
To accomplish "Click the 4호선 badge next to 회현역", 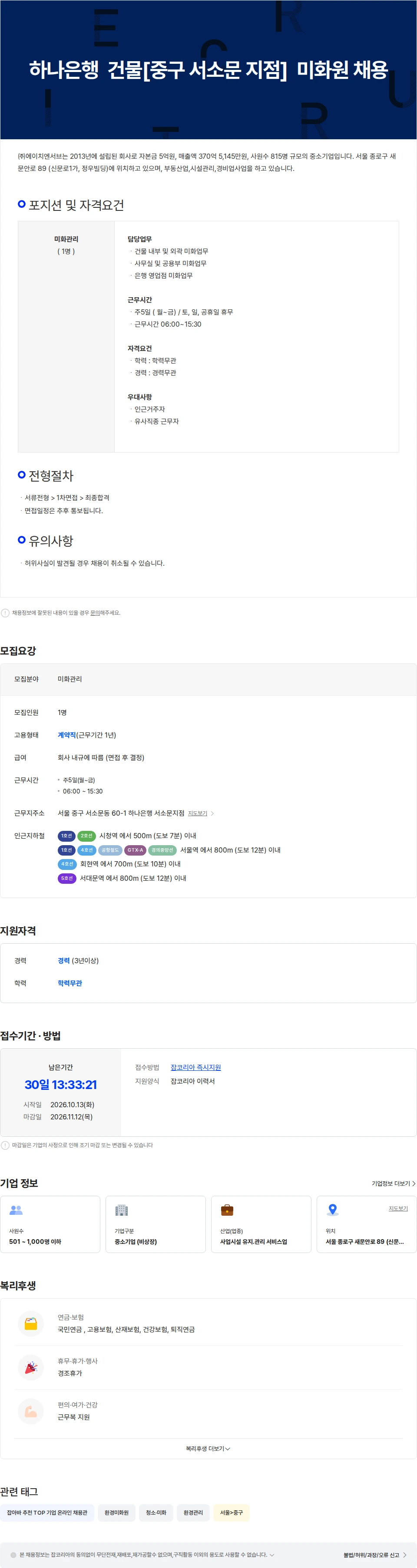I will tap(67, 864).
